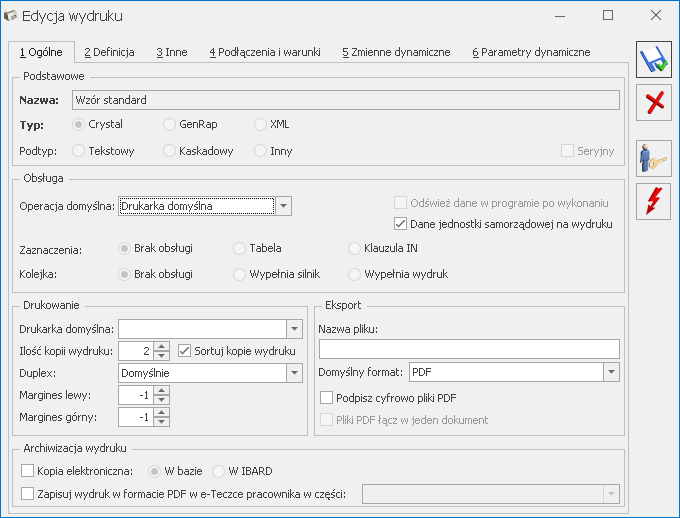Increase the Ilość kopii wydruku value
This screenshot has width=680, height=518.
pos(162,346)
